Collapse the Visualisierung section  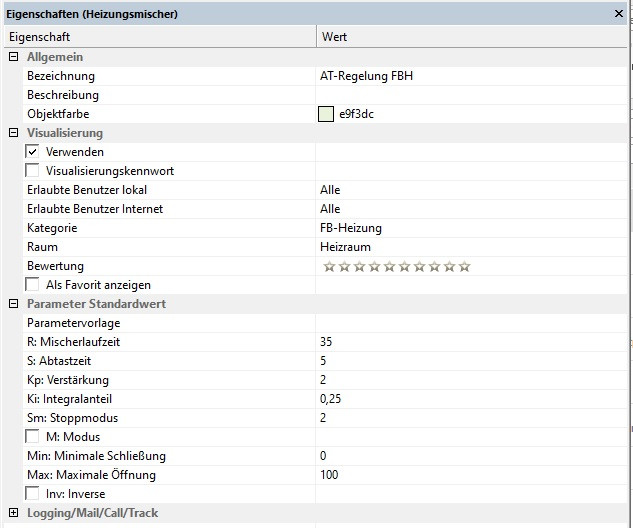coord(13,133)
